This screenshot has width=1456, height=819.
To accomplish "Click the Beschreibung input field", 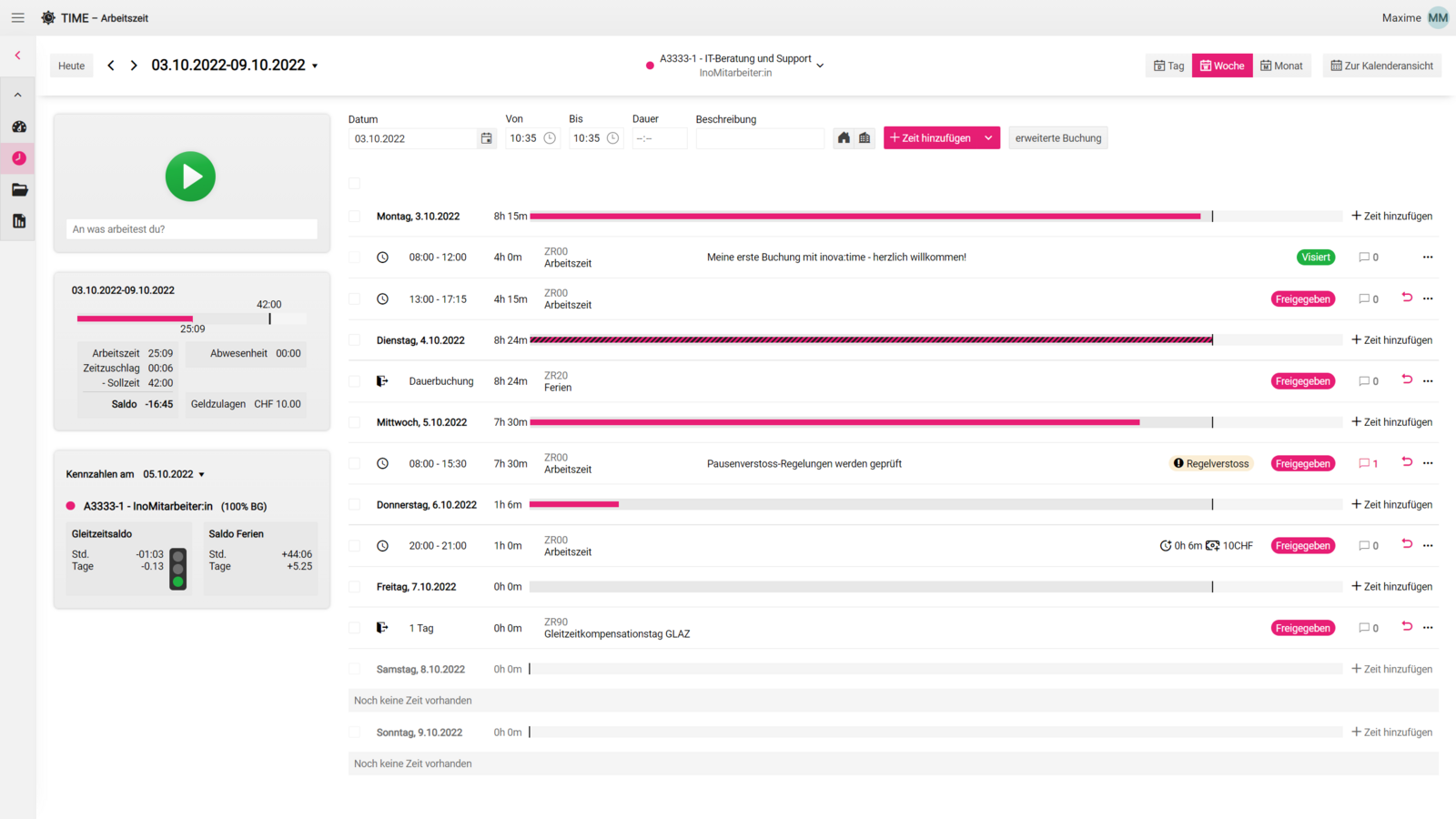I will [x=760, y=138].
